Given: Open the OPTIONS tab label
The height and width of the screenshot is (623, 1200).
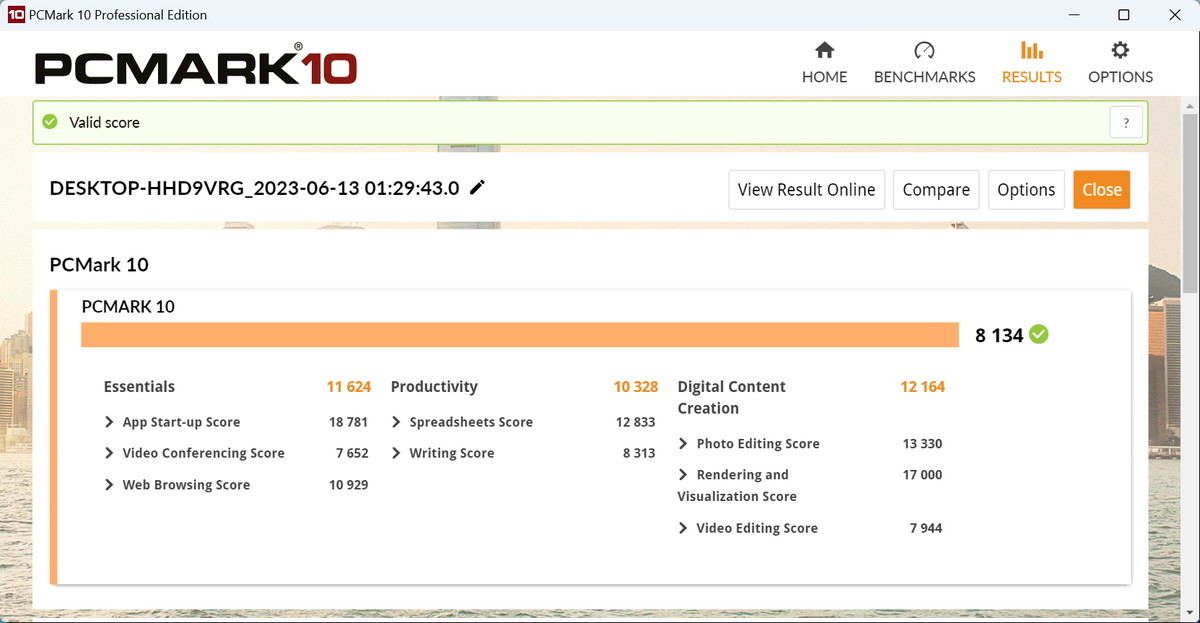Looking at the screenshot, I should pos(1120,77).
